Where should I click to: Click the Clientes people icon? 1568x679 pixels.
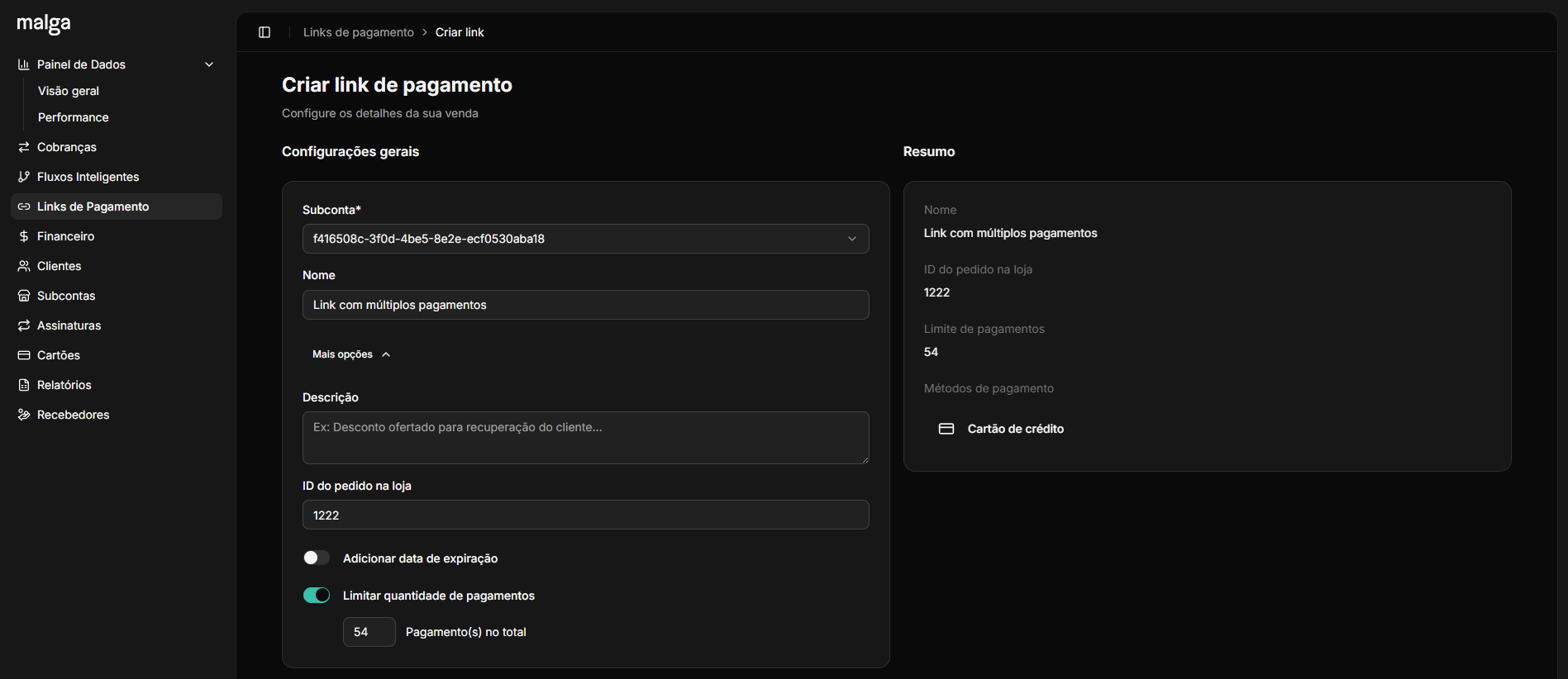point(24,266)
